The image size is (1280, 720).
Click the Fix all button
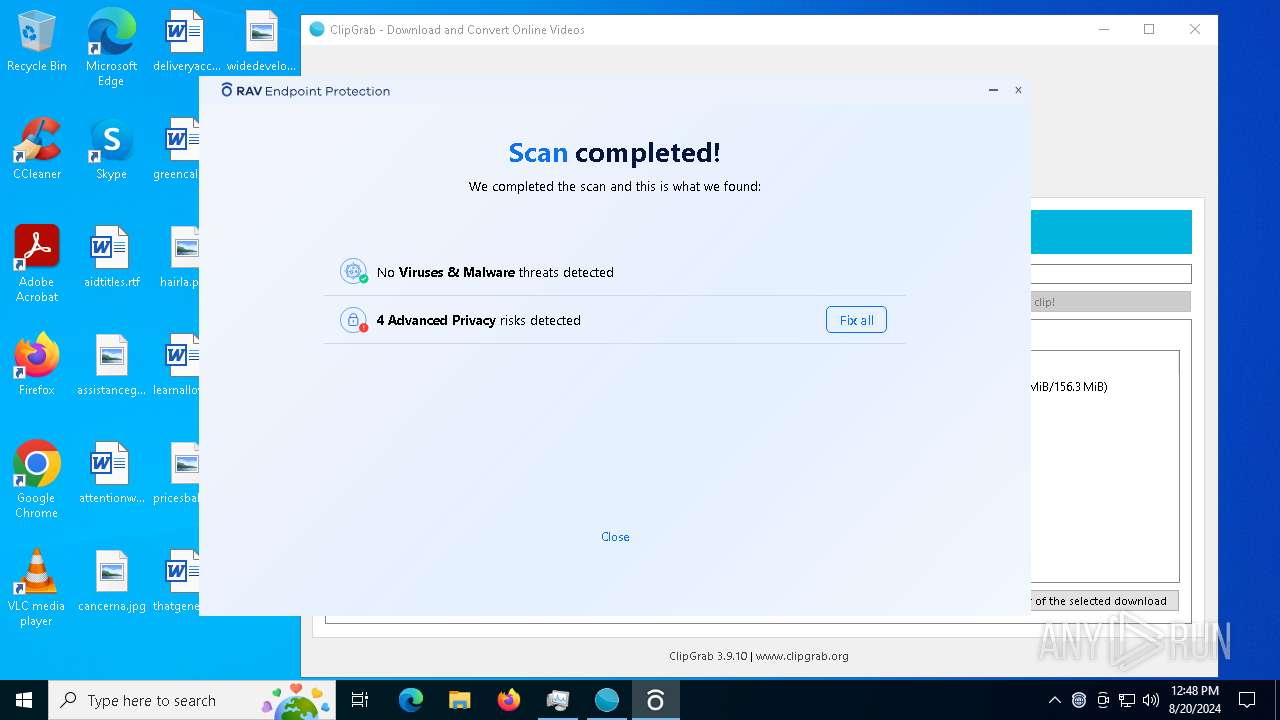coord(856,320)
